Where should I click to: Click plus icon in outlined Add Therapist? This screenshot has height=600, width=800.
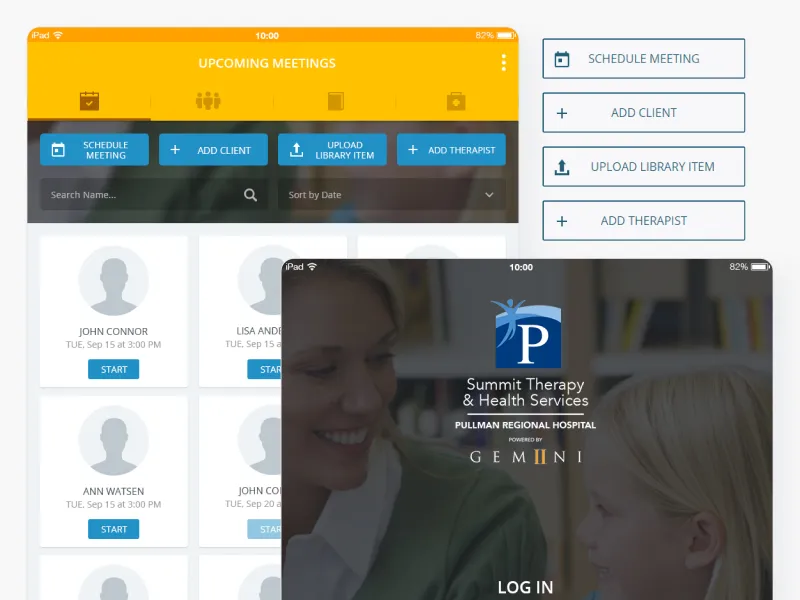coord(562,221)
